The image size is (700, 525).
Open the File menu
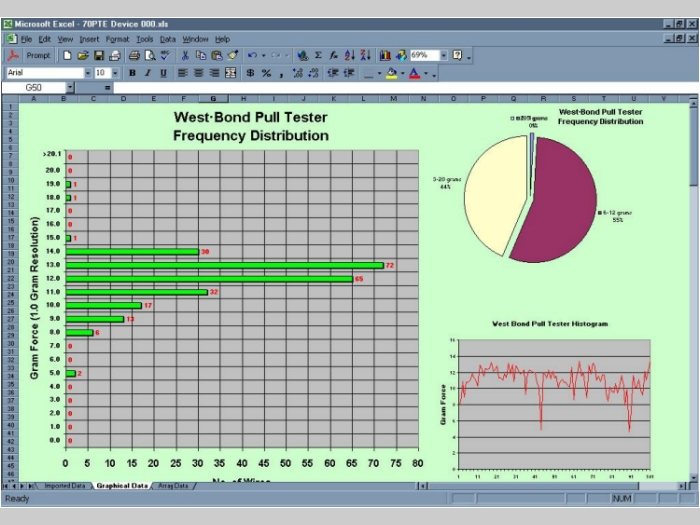pos(26,39)
